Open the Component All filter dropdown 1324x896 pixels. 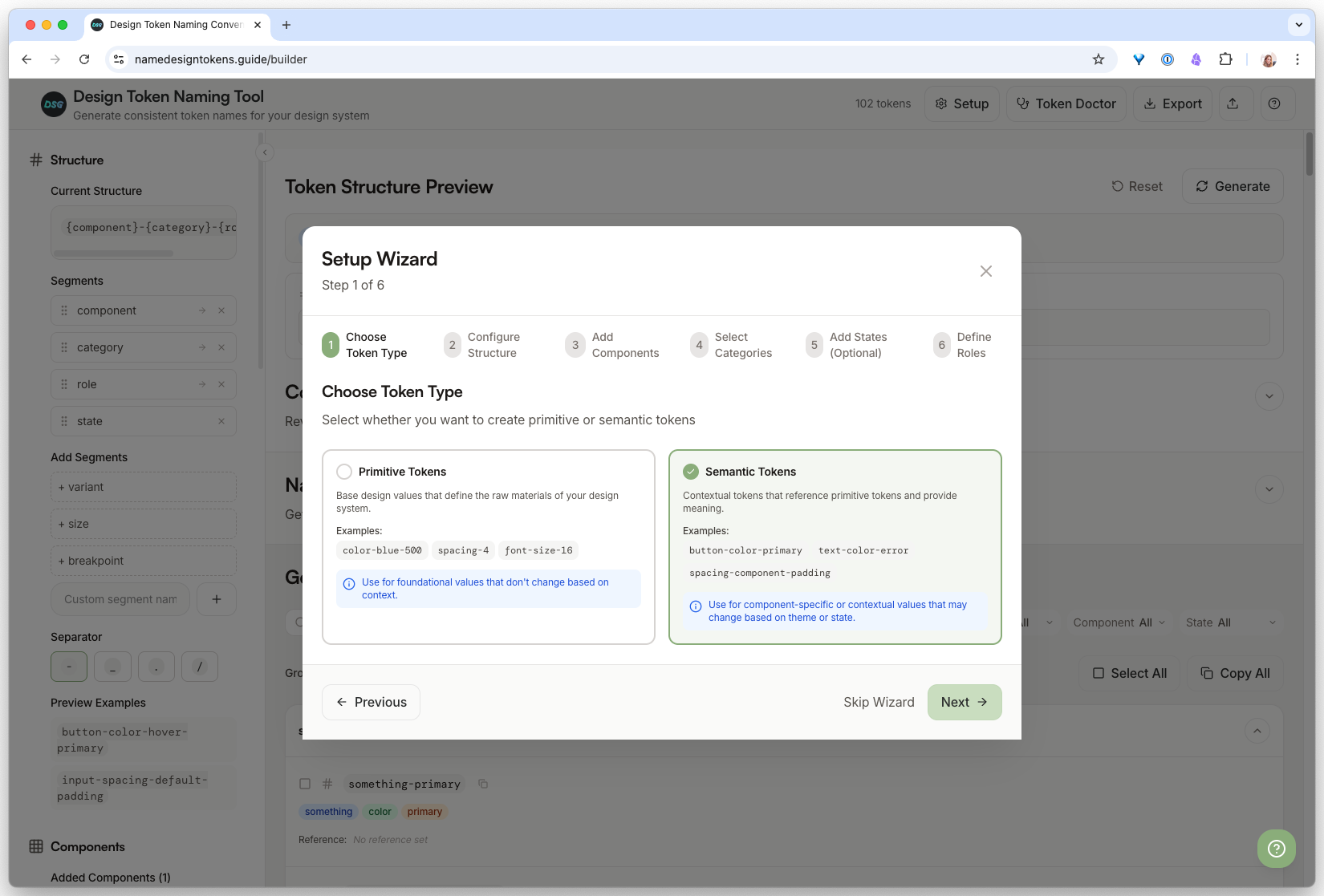click(x=1119, y=622)
